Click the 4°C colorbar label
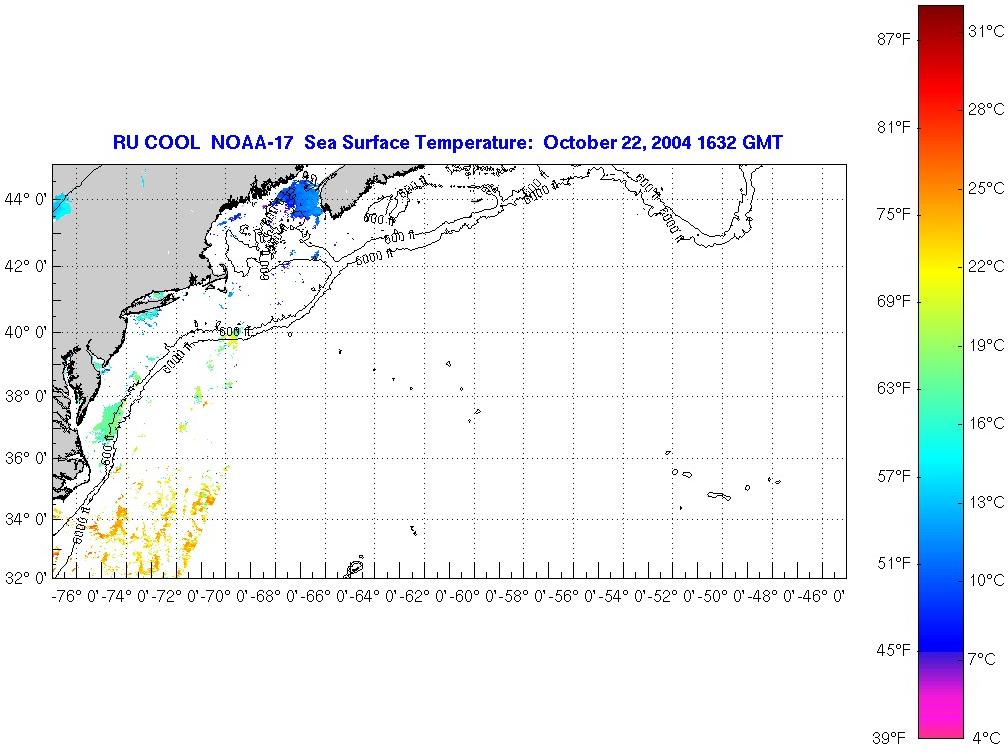 (x=986, y=737)
